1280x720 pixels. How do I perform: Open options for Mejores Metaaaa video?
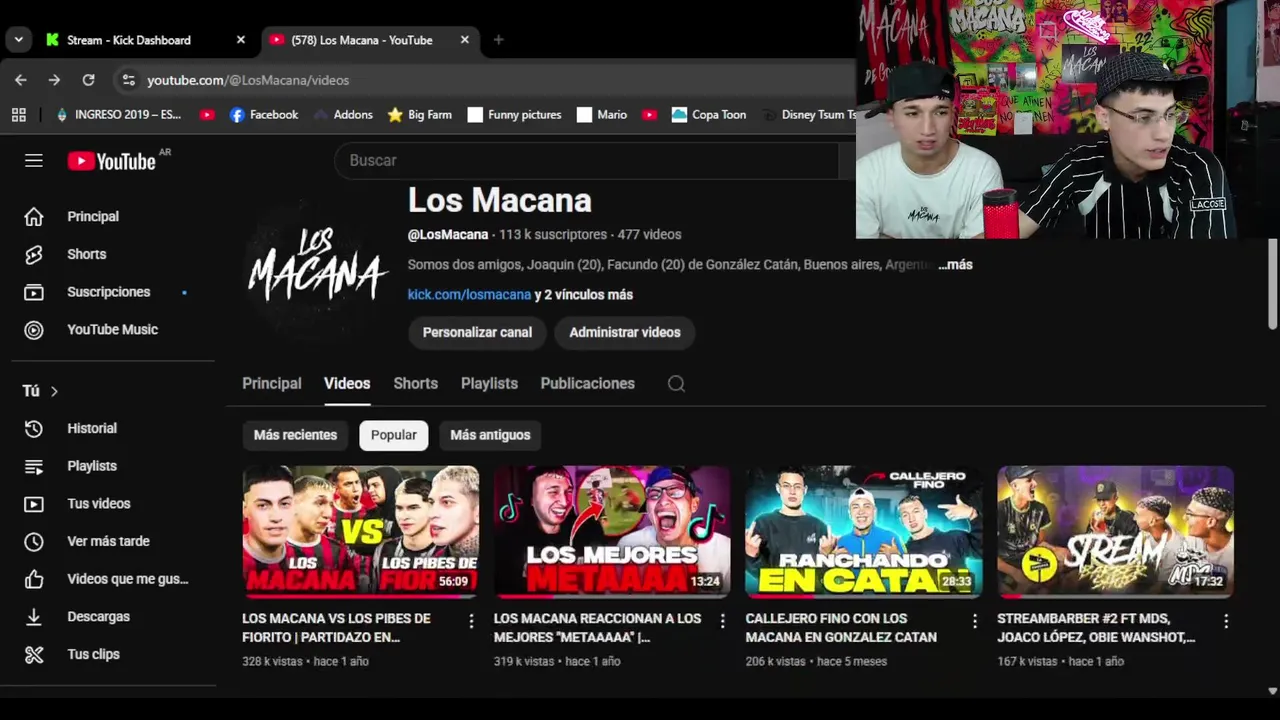(722, 621)
